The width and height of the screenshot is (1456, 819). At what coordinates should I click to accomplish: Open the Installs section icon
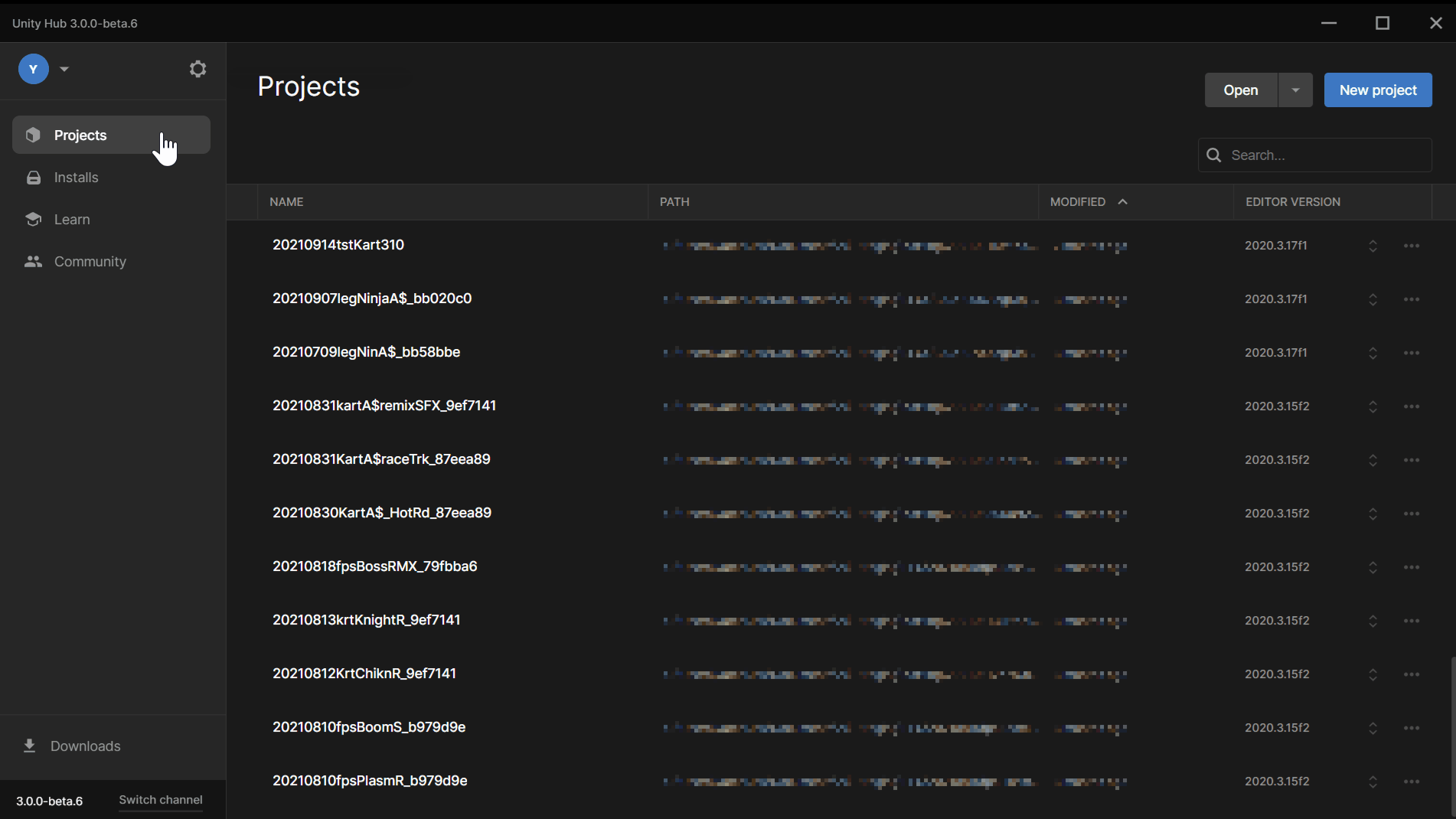[34, 178]
